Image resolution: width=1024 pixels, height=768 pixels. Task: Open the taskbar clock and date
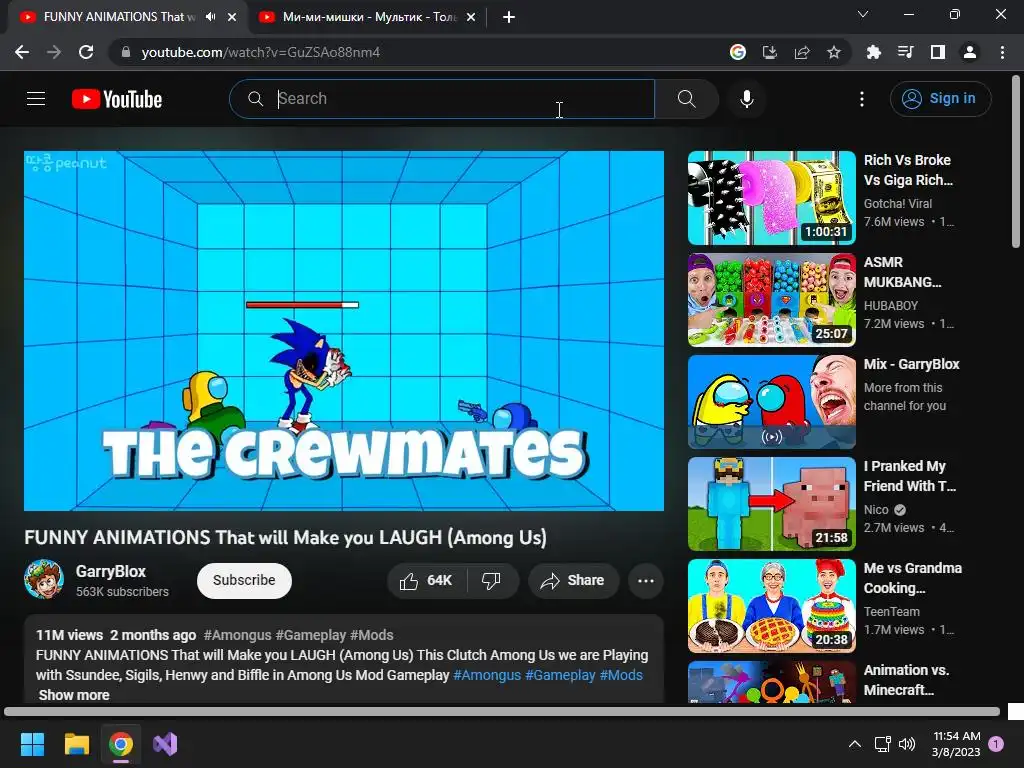956,744
